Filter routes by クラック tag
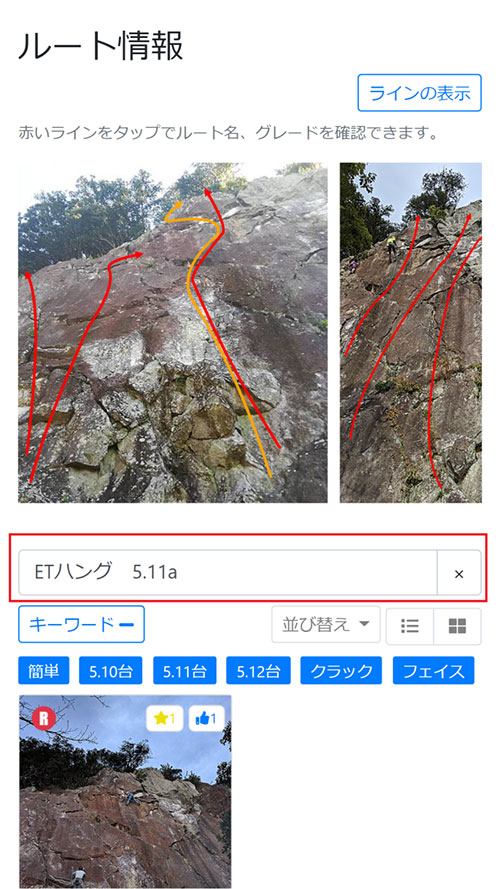The width and height of the screenshot is (500, 889). point(341,671)
